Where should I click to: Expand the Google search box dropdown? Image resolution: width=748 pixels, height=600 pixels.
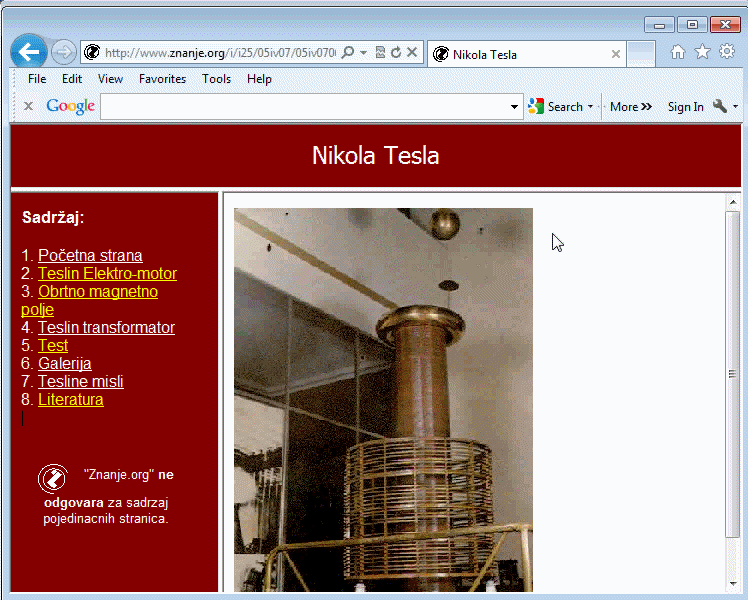(x=515, y=107)
